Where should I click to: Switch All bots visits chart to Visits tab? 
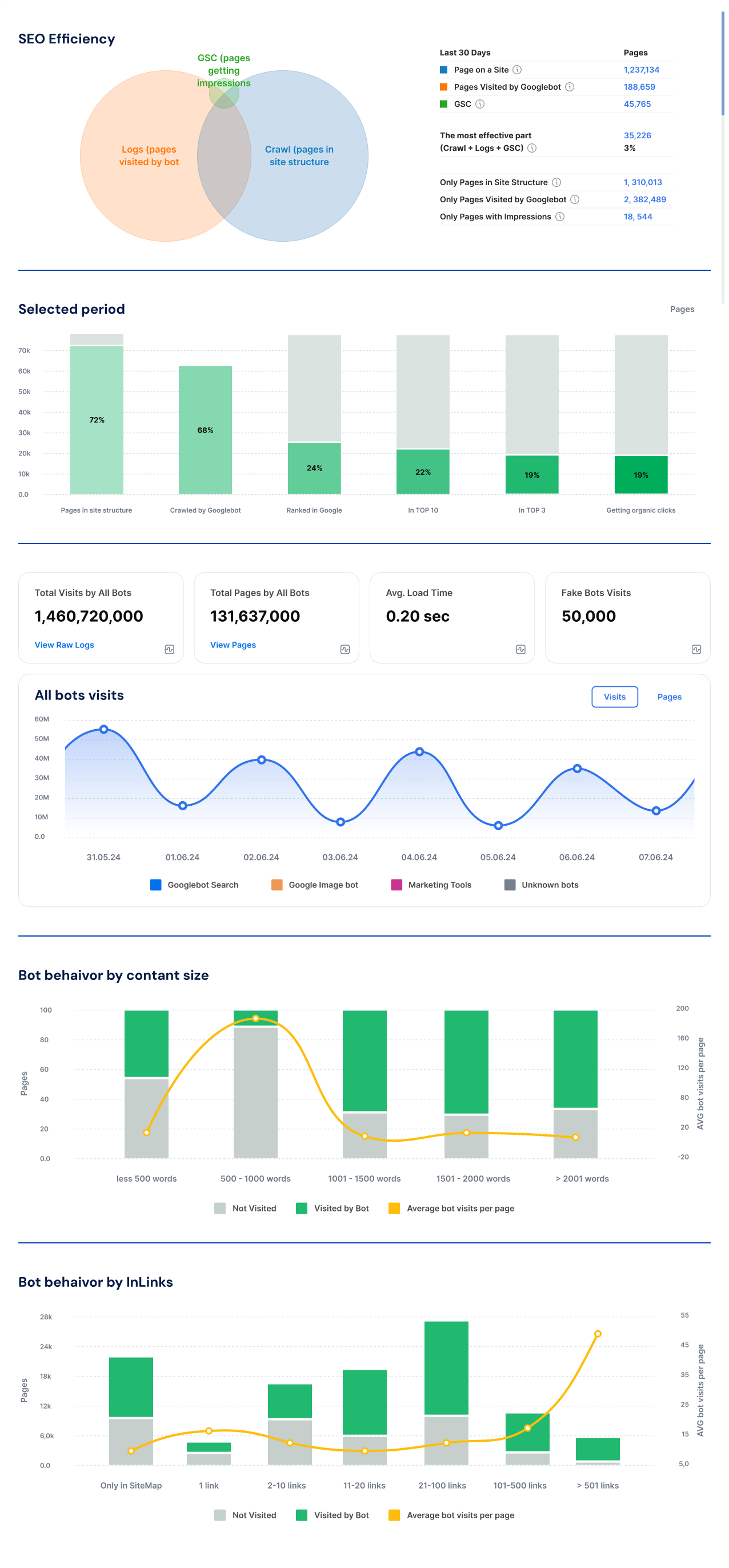coord(615,697)
